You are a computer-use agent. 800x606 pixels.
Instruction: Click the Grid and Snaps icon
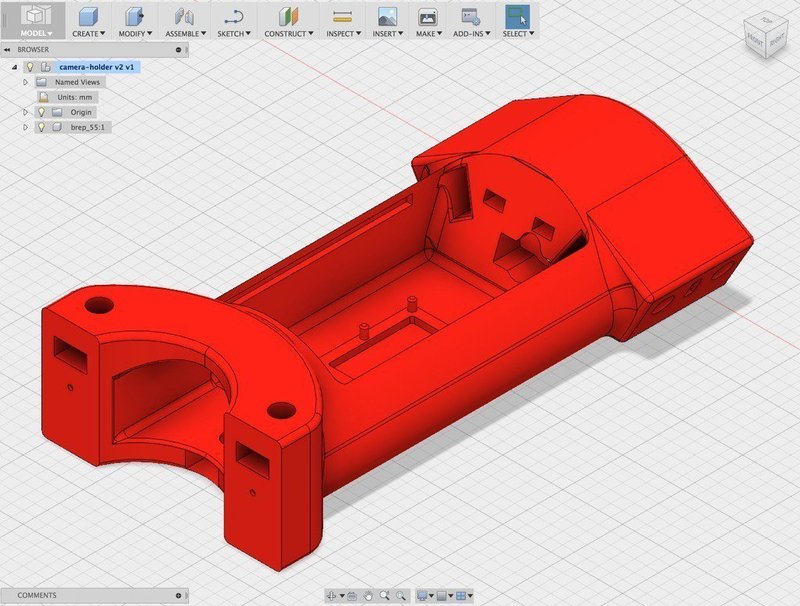tap(442, 595)
